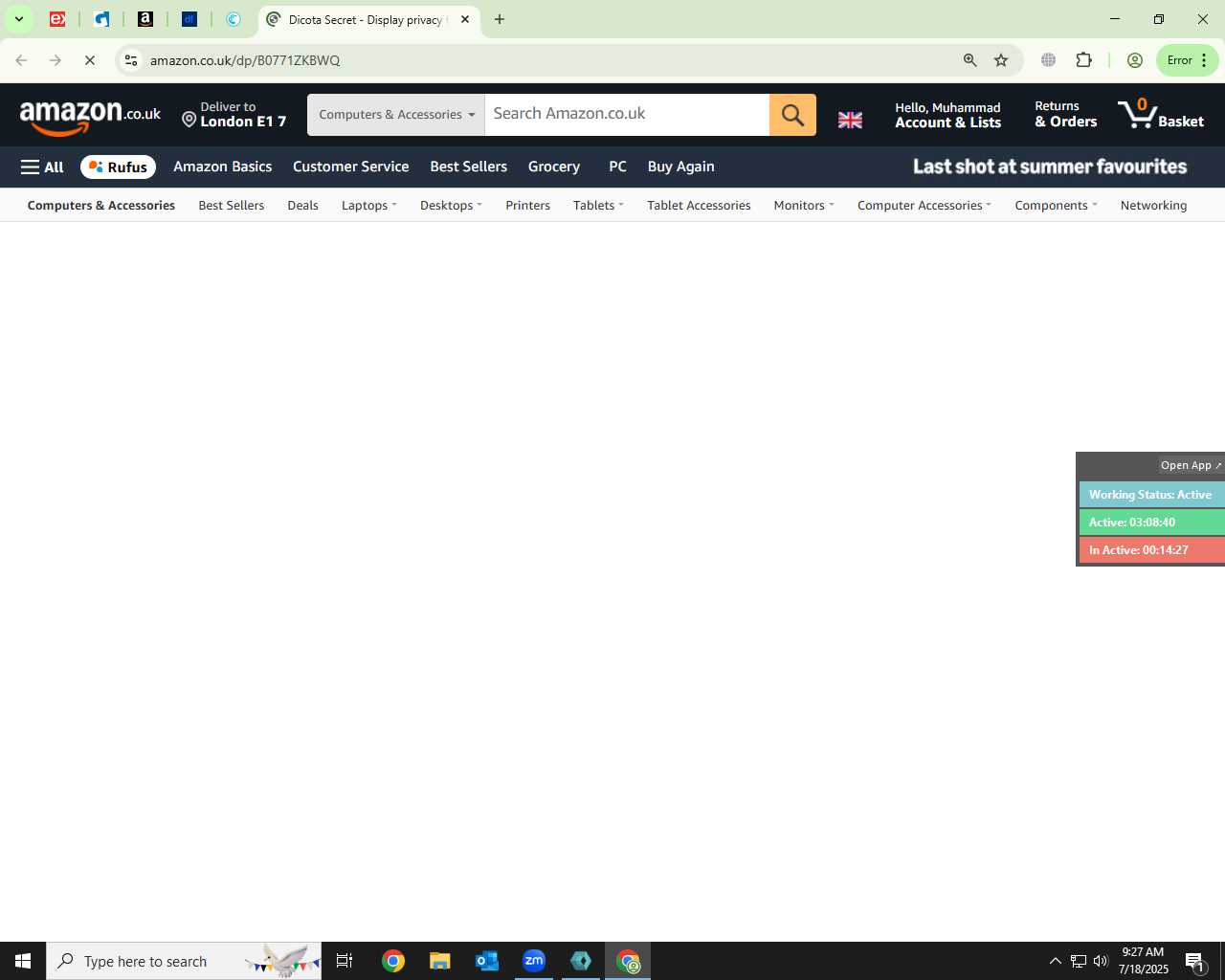This screenshot has width=1225, height=980.
Task: Open the Basket cart icon
Action: (x=1161, y=115)
